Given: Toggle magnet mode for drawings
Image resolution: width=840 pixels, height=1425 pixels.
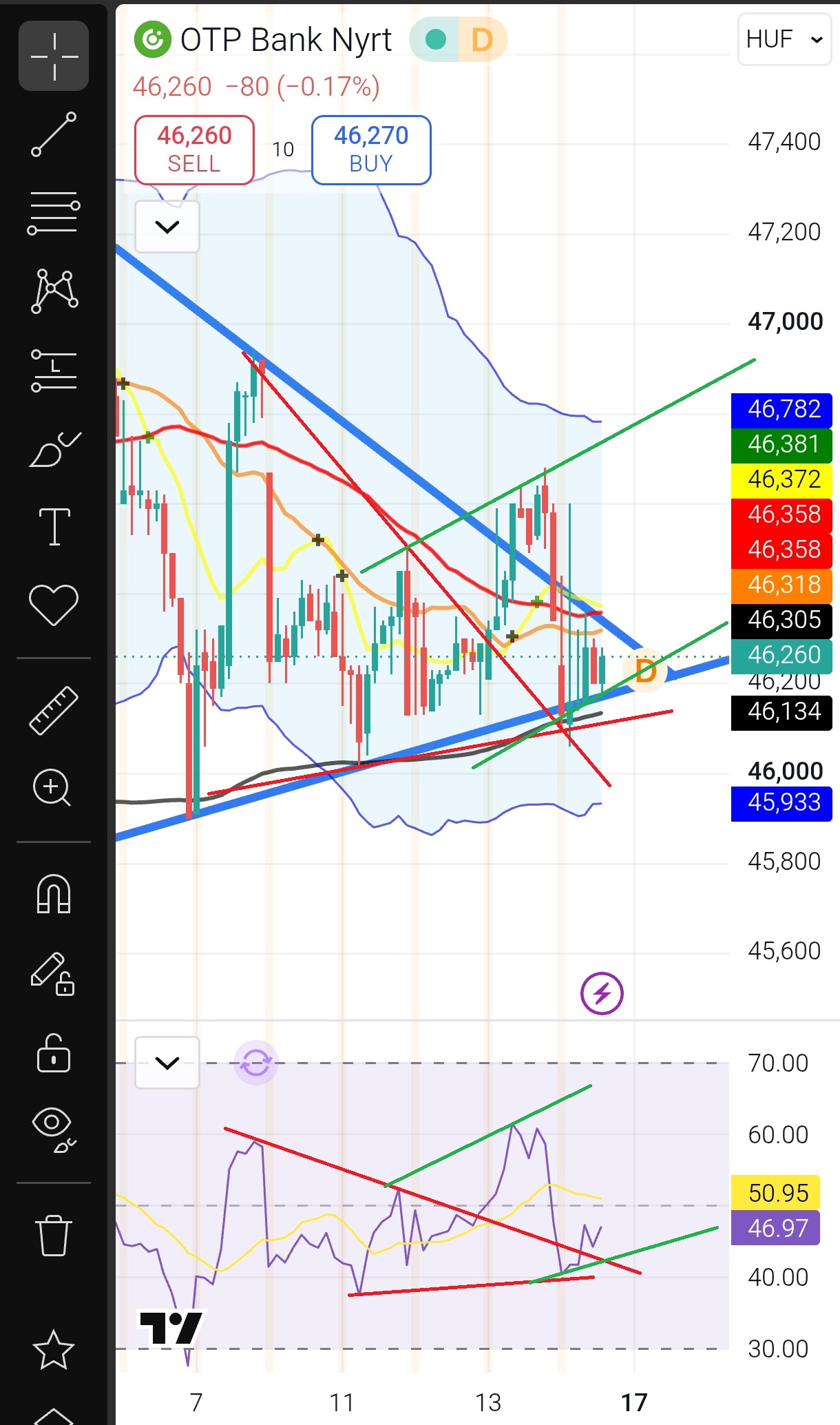Looking at the screenshot, I should click(54, 893).
